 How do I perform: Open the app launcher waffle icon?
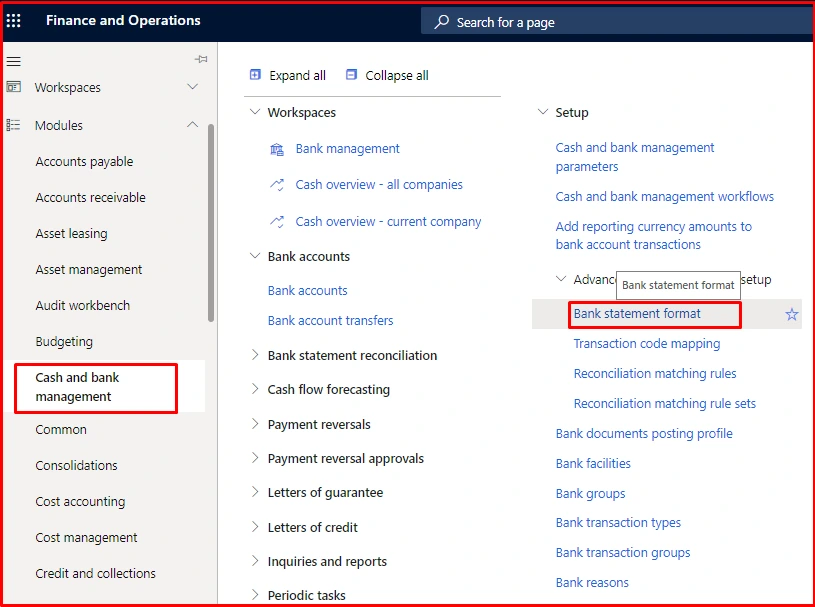[x=14, y=20]
